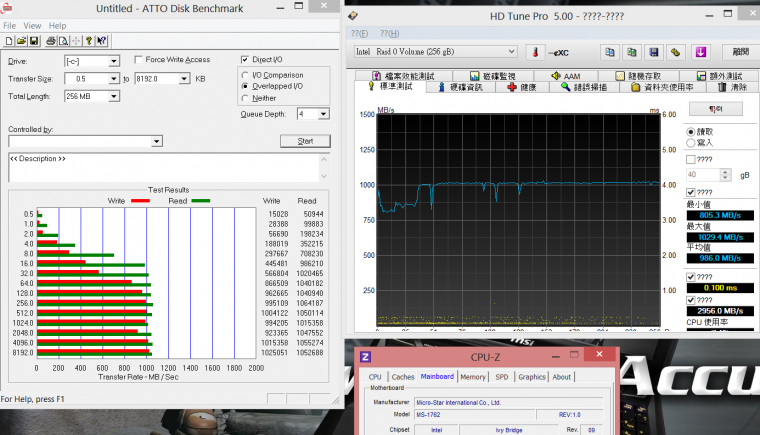Open the View menu in ATTO
This screenshot has width=760, height=435.
(x=32, y=25)
